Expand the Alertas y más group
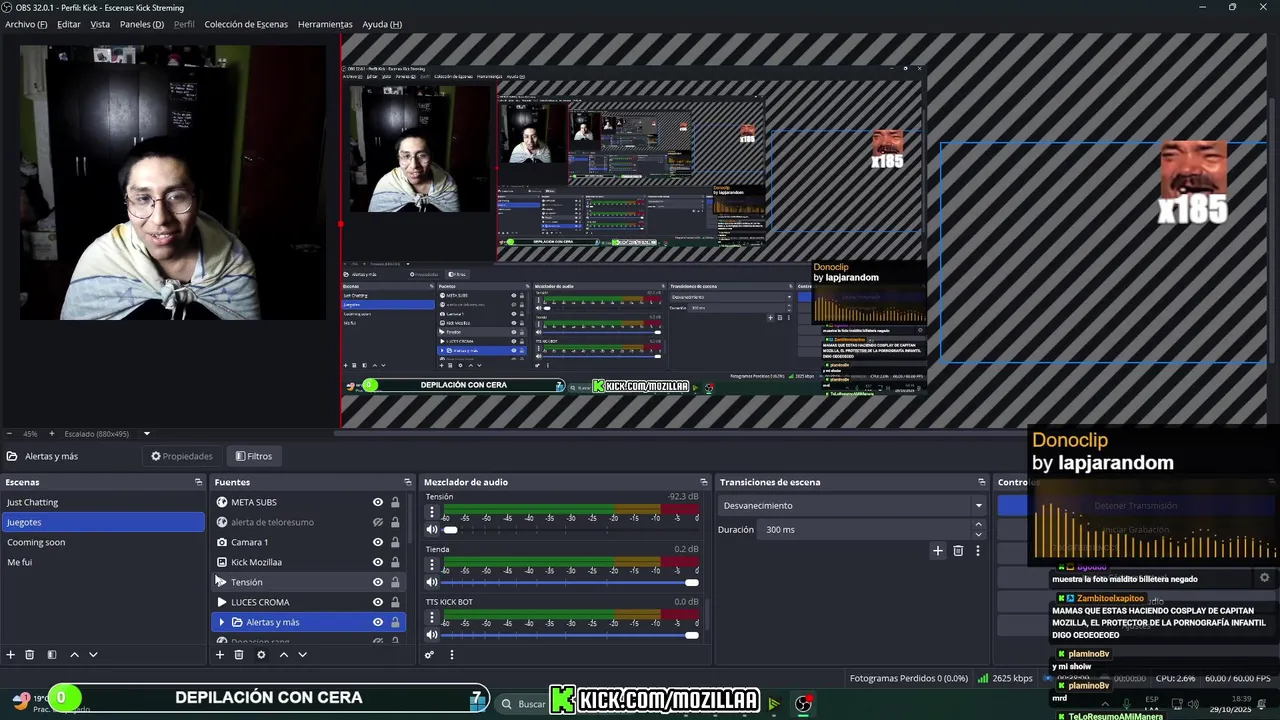Viewport: 1280px width, 720px height. [x=222, y=622]
